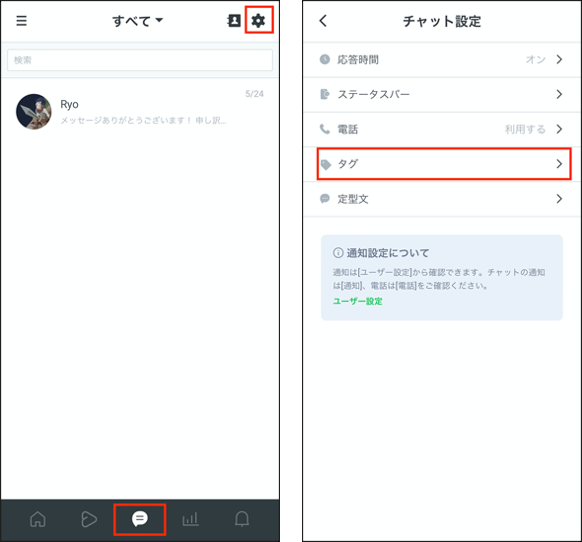The height and width of the screenshot is (542, 582).
Task: Go back from チャット設定 screen
Action: tap(323, 21)
